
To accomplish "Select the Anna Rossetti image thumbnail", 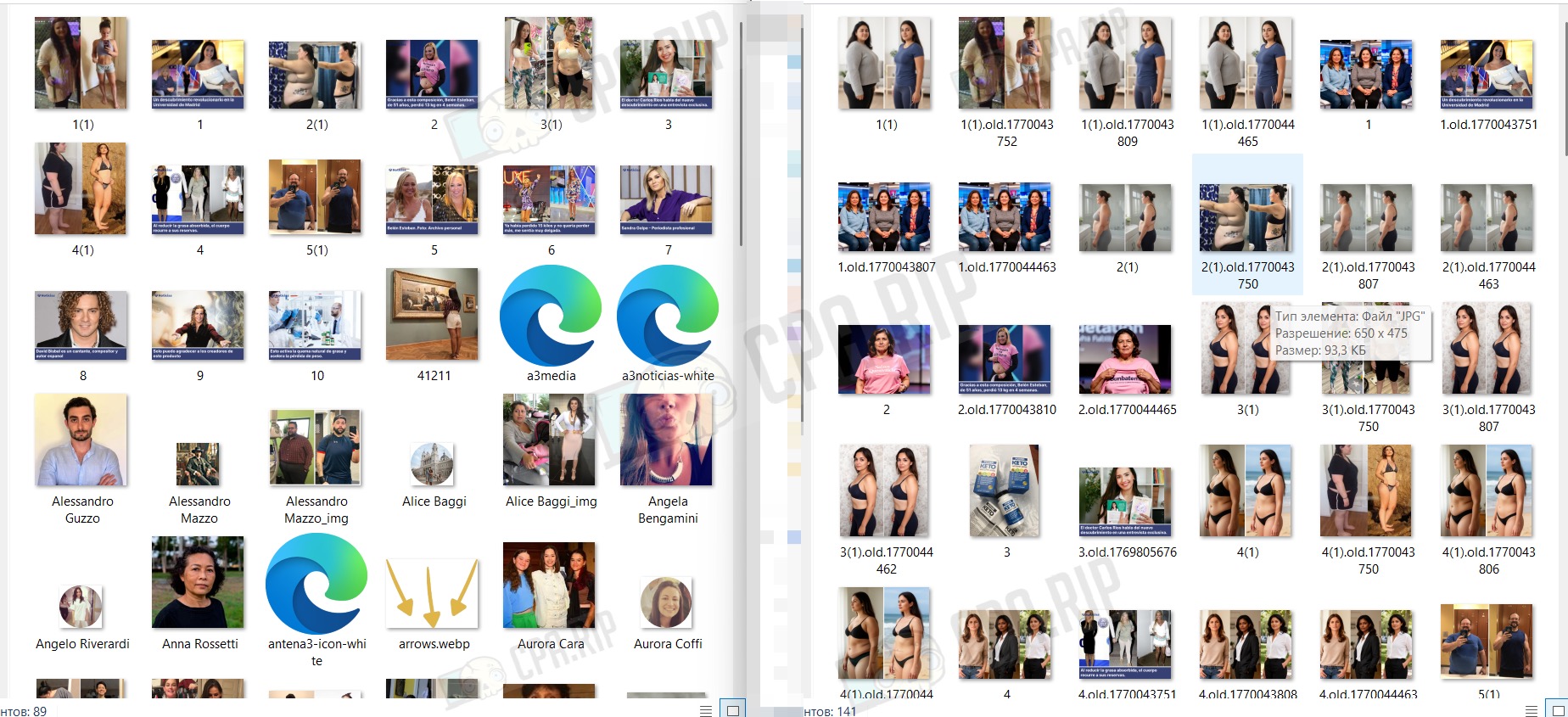I will (x=198, y=582).
